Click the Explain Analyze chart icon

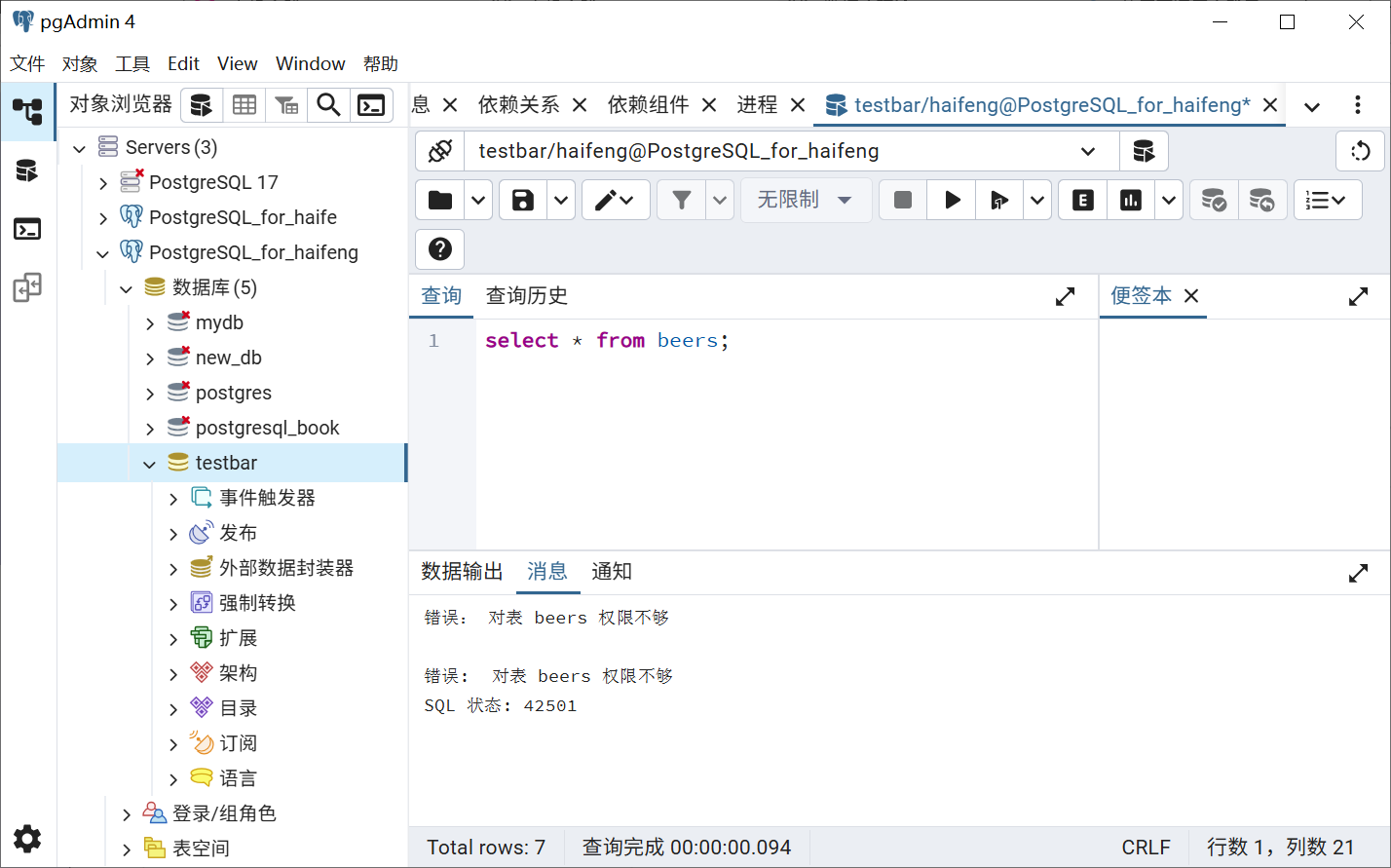point(1131,200)
